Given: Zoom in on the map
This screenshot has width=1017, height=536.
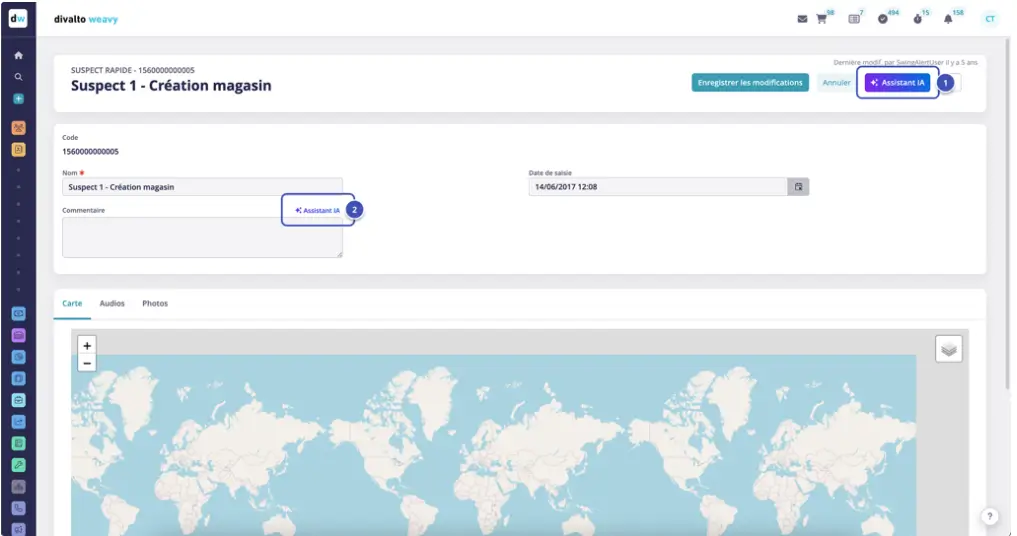Looking at the screenshot, I should point(87,345).
